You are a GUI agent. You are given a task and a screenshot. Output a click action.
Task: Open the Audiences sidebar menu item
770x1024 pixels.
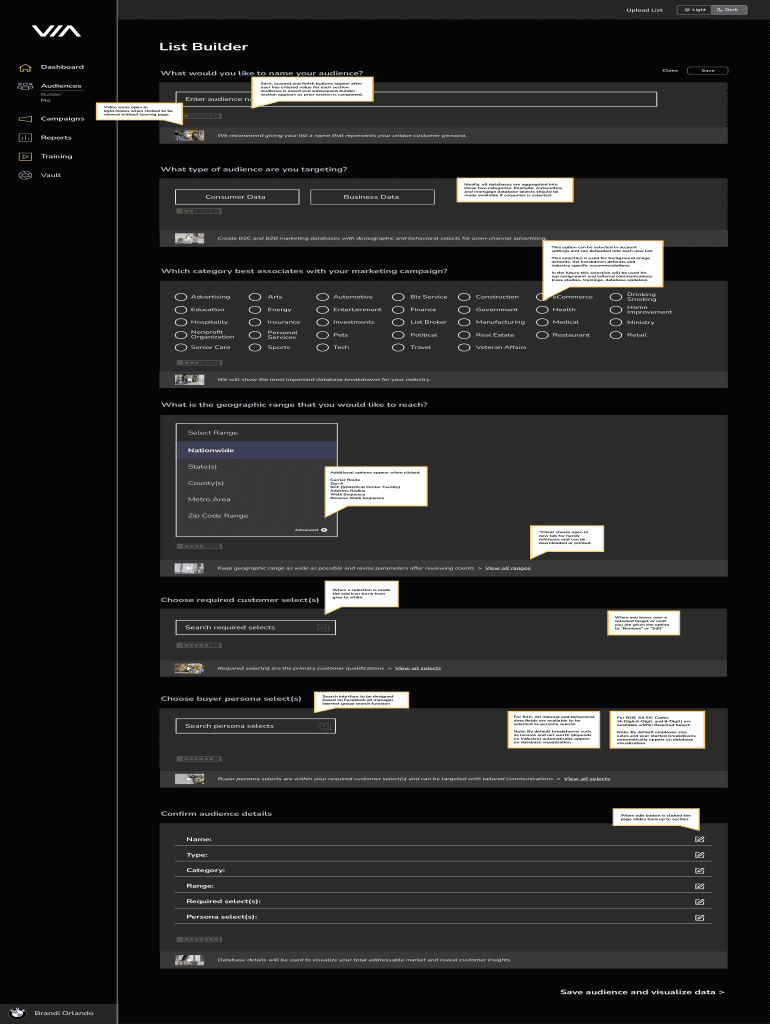point(60,86)
